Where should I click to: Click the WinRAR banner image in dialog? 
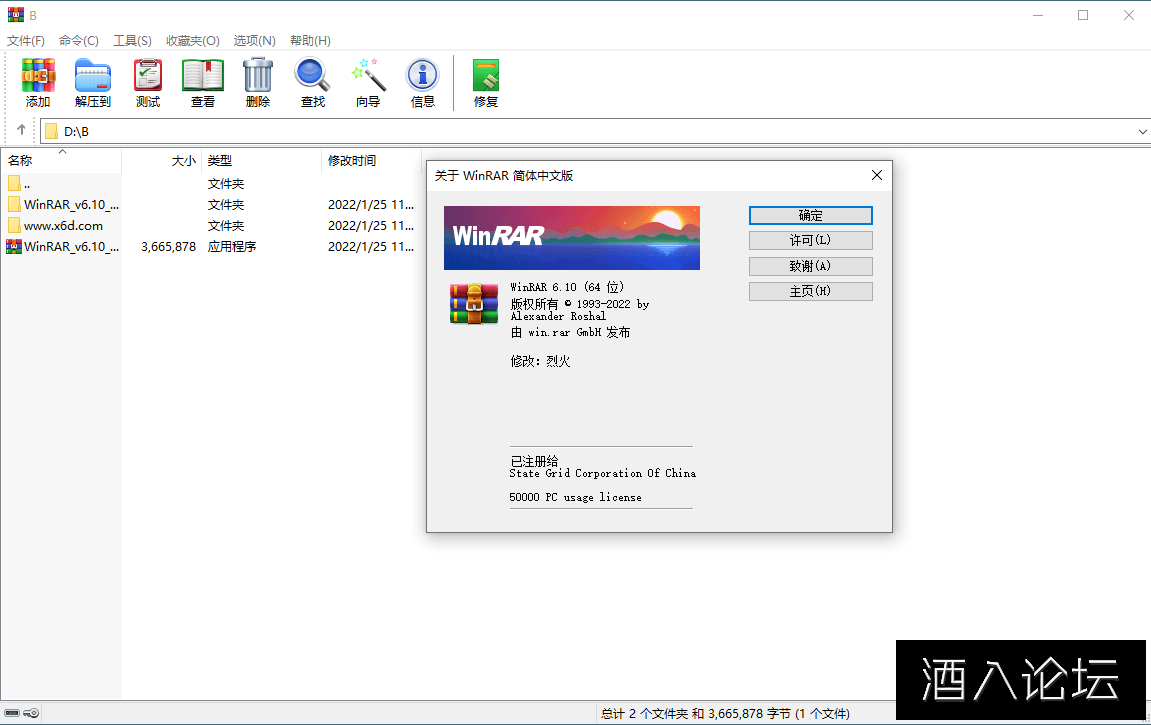tap(572, 238)
